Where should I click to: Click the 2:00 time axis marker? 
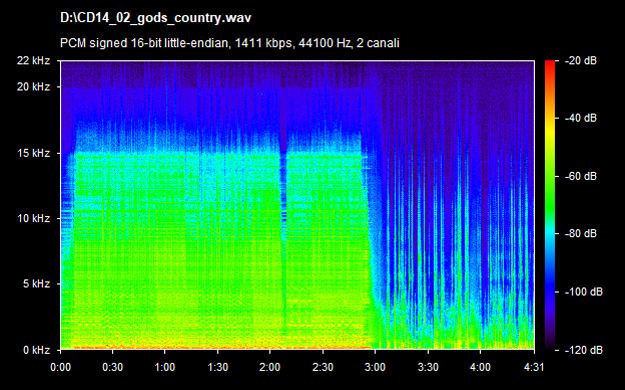(x=270, y=367)
